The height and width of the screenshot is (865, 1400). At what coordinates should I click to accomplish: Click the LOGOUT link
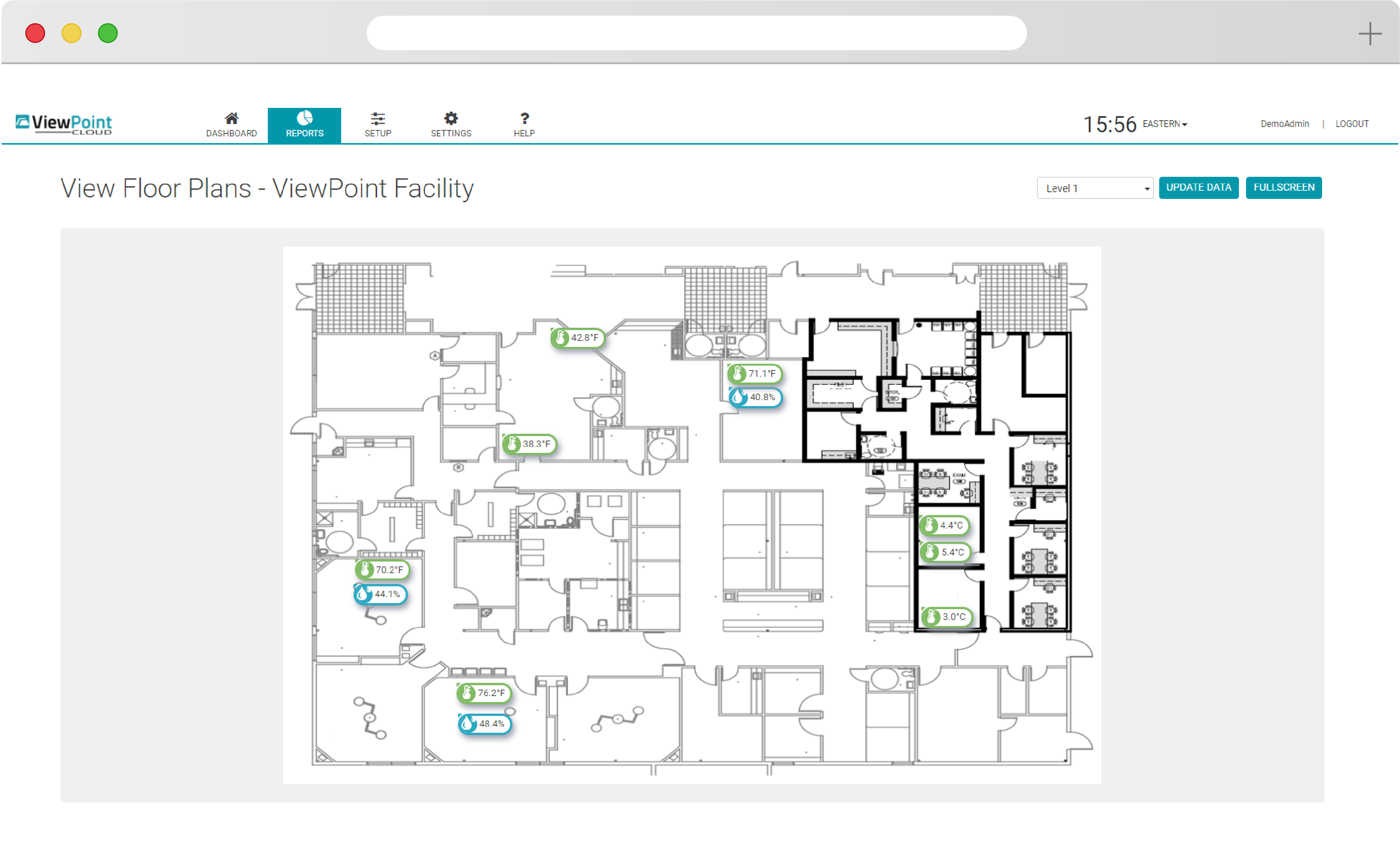tap(1351, 124)
